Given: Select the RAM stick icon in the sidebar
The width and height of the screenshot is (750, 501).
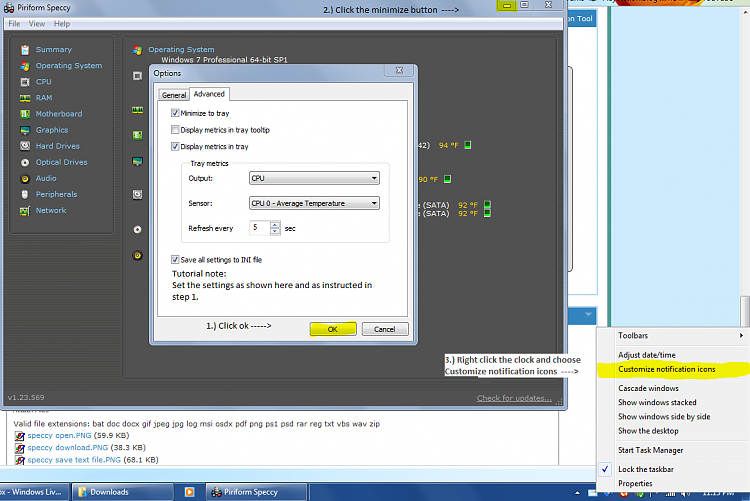Looking at the screenshot, I should click(25, 98).
